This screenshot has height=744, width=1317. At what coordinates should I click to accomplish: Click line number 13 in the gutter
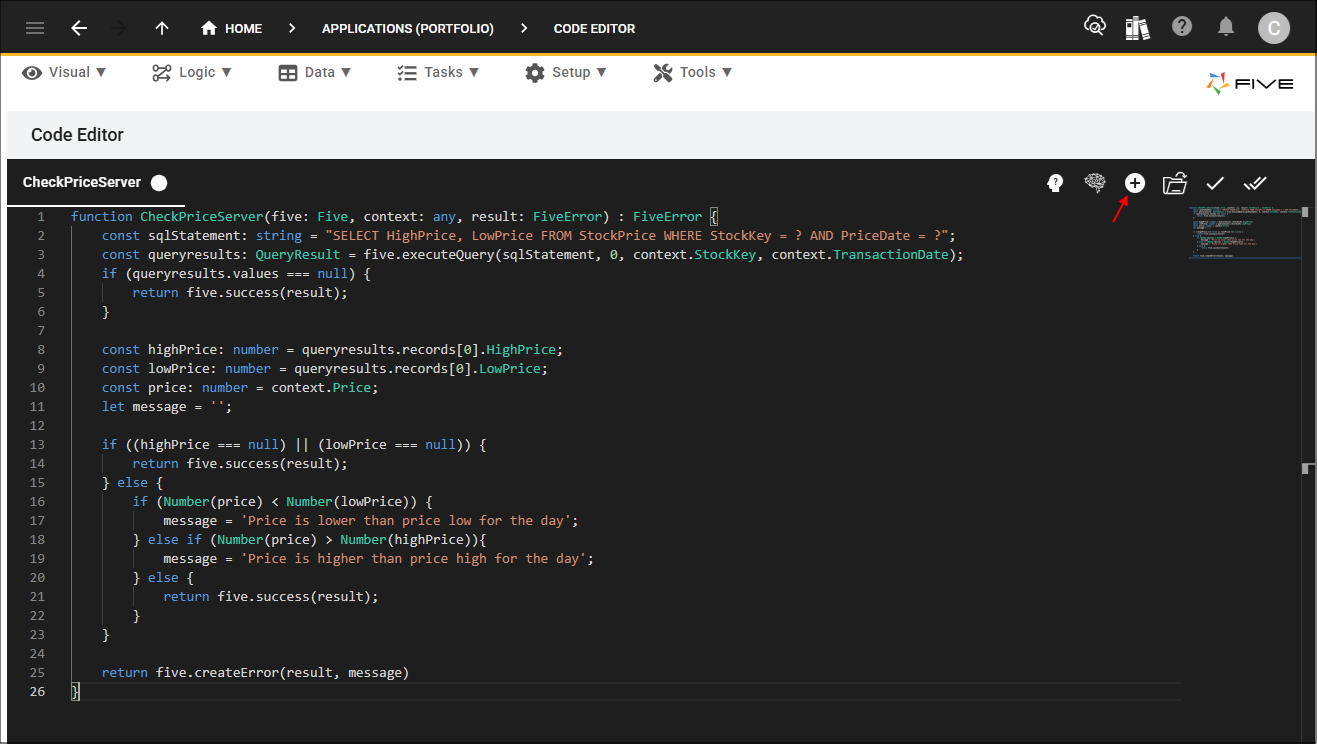pos(38,444)
